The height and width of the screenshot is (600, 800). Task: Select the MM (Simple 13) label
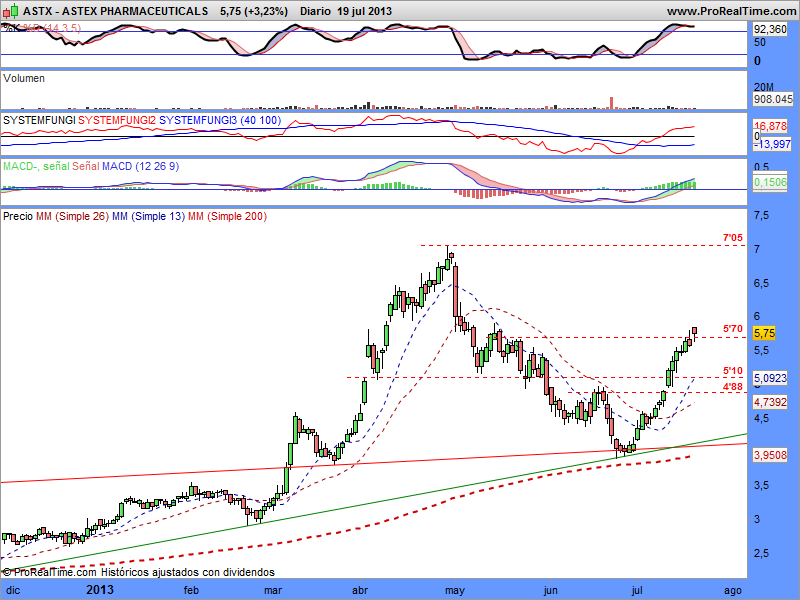[148, 216]
